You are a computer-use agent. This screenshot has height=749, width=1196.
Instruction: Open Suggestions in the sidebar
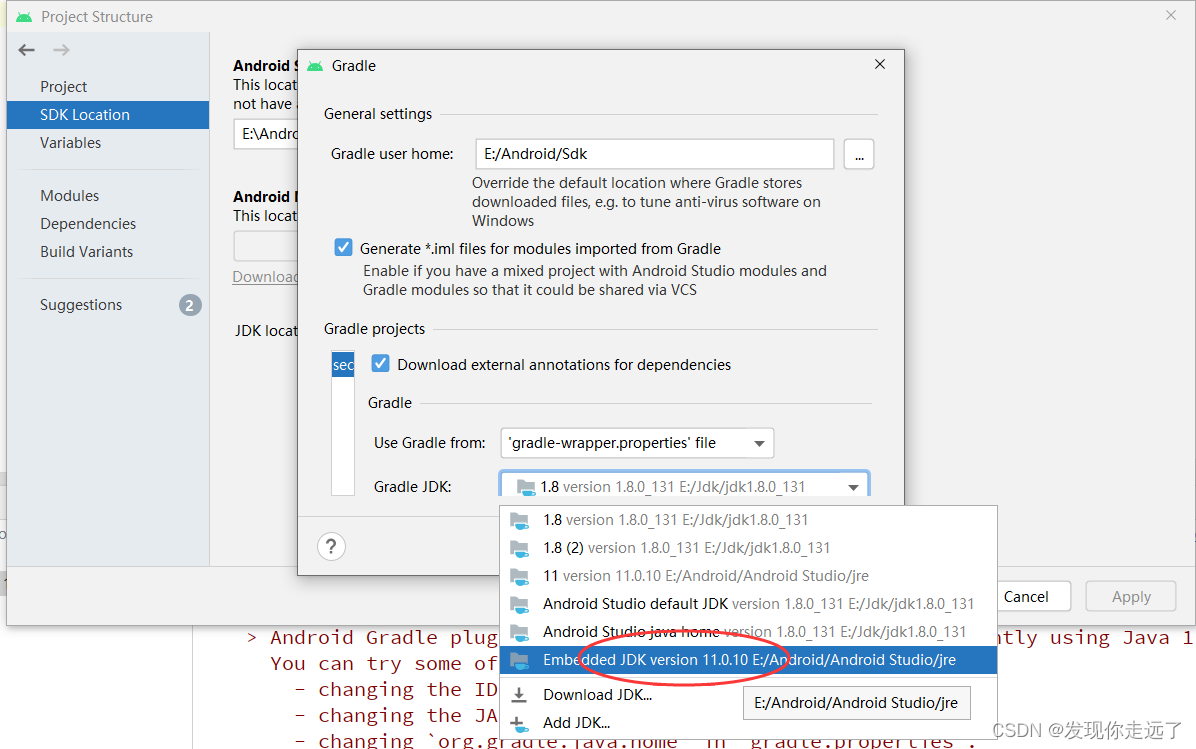tap(81, 305)
